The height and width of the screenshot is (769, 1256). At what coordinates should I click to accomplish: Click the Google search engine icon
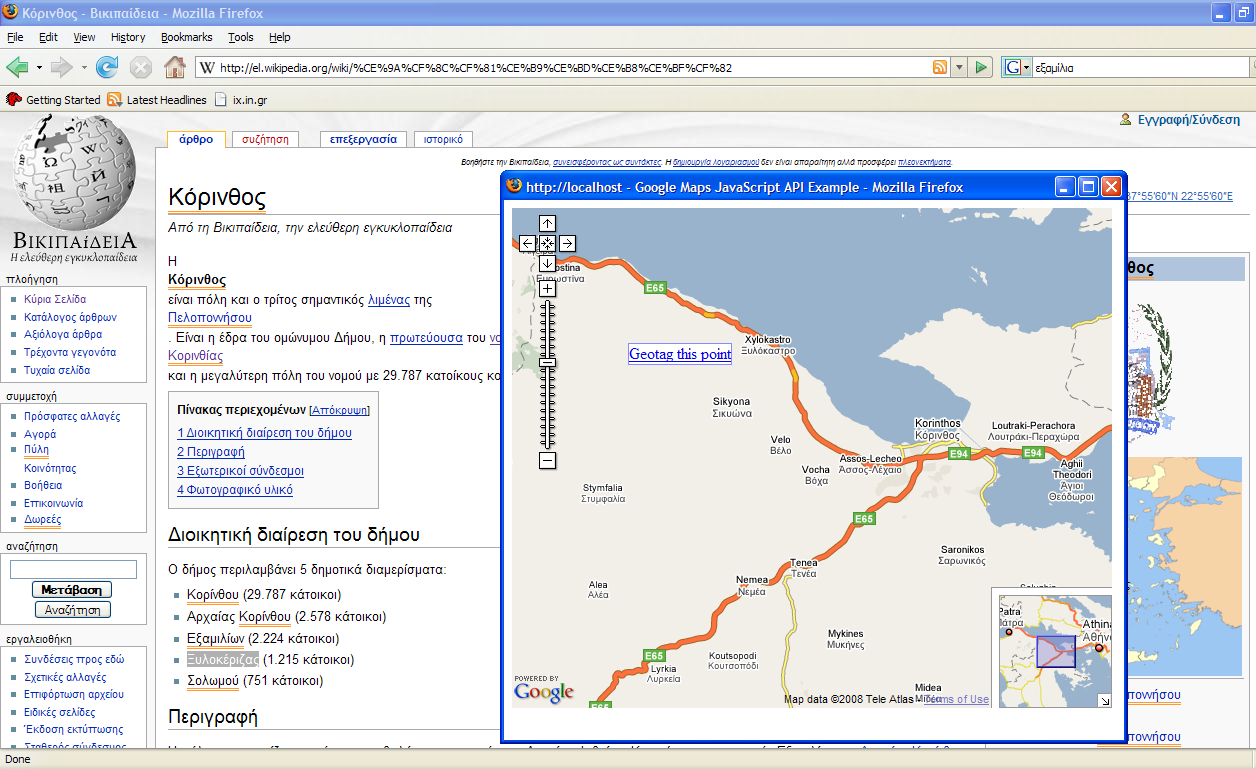click(1013, 68)
